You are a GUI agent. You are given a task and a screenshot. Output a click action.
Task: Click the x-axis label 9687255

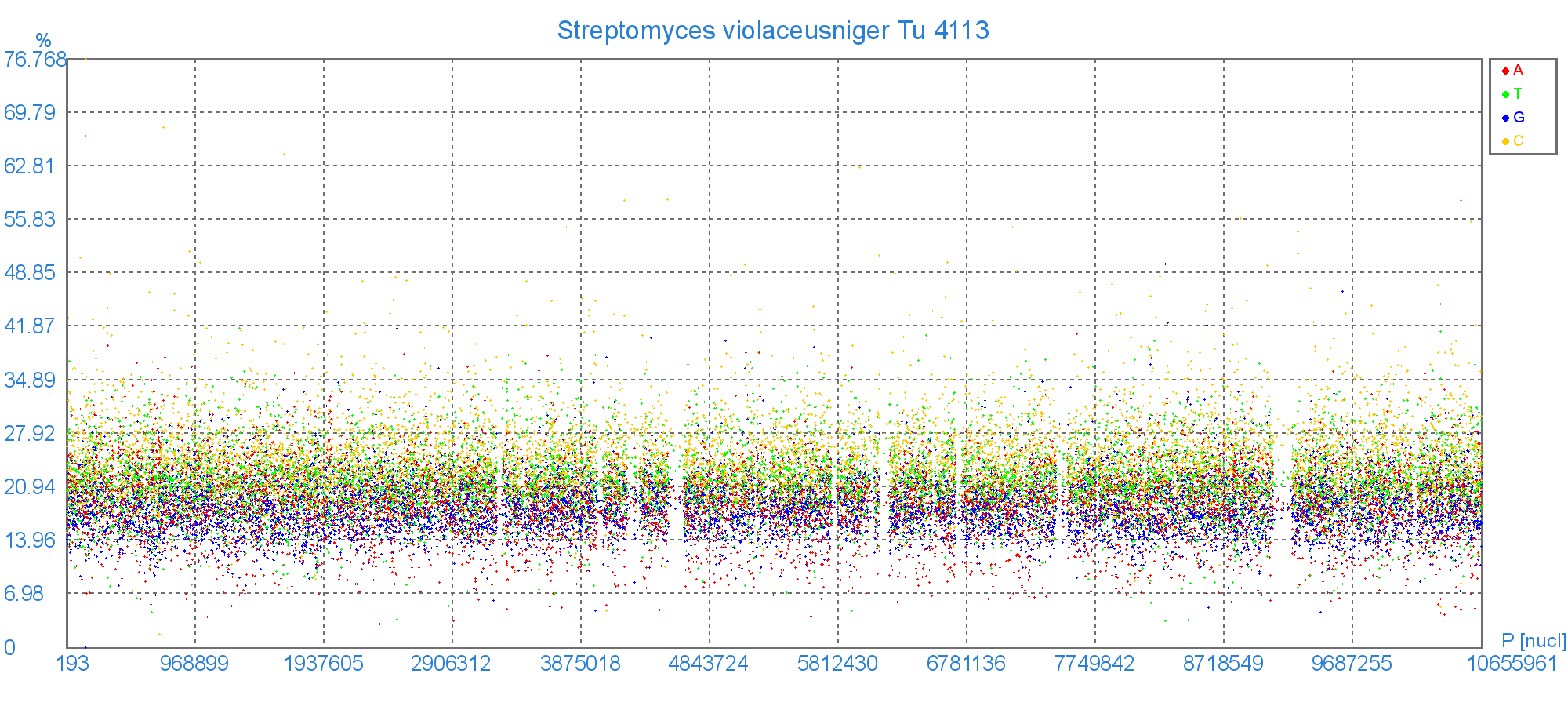point(1352,664)
